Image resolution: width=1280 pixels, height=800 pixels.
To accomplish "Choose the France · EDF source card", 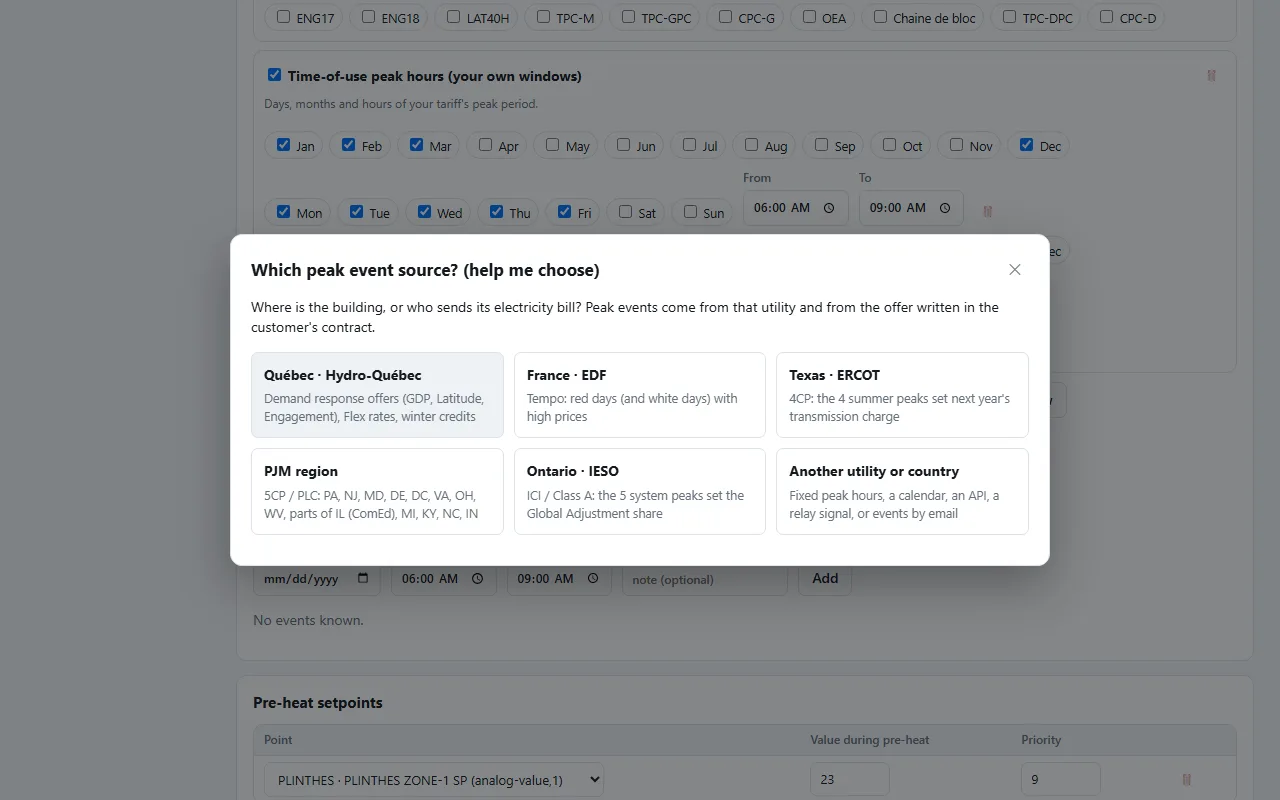I will [640, 395].
